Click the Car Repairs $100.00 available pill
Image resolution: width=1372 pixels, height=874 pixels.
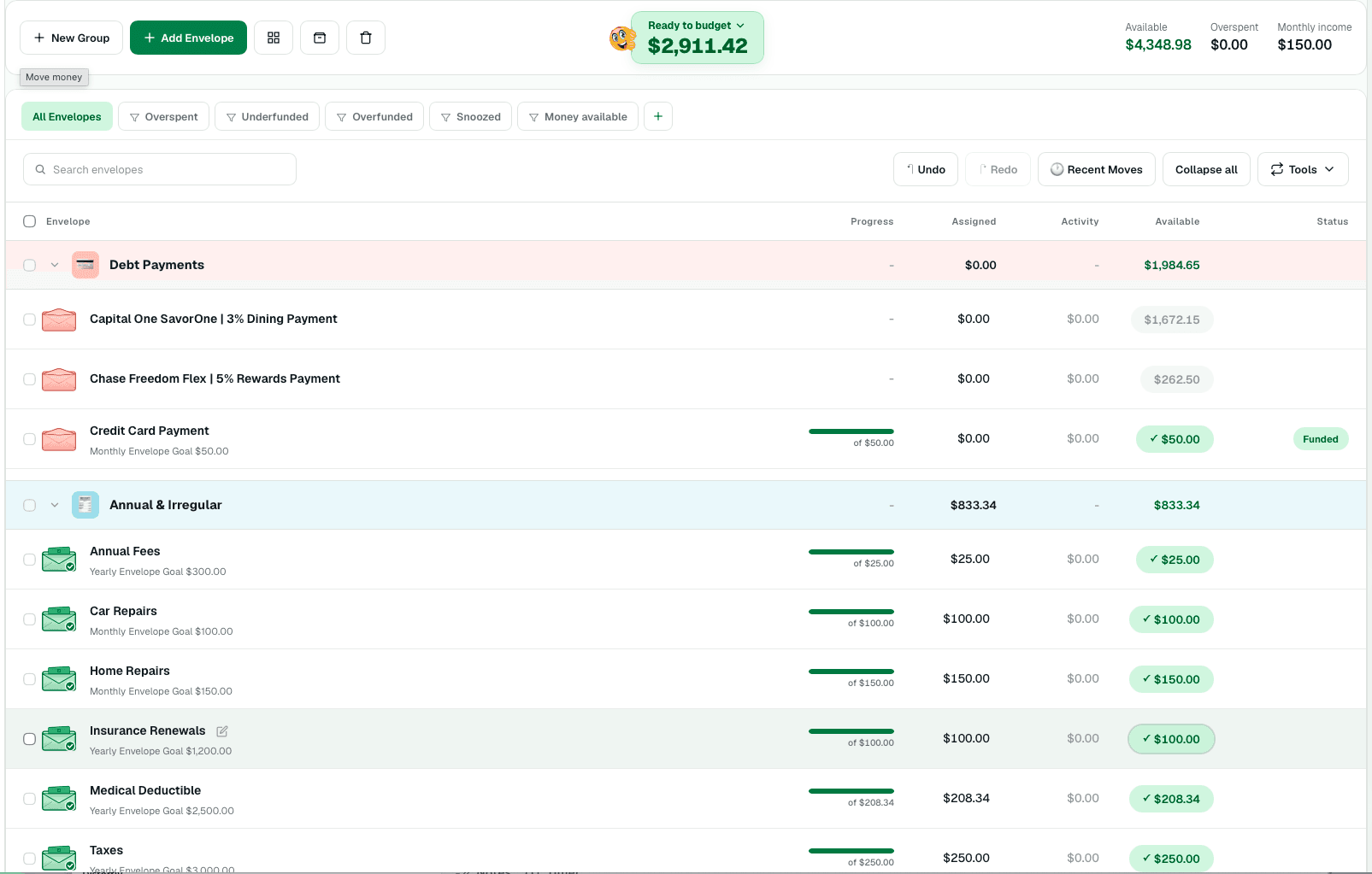(x=1171, y=619)
